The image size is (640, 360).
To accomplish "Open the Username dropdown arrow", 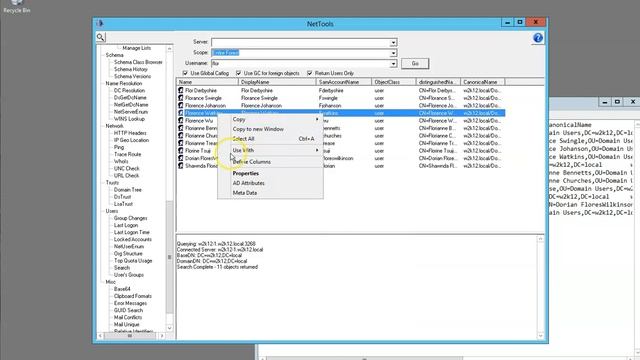I will (x=393, y=64).
